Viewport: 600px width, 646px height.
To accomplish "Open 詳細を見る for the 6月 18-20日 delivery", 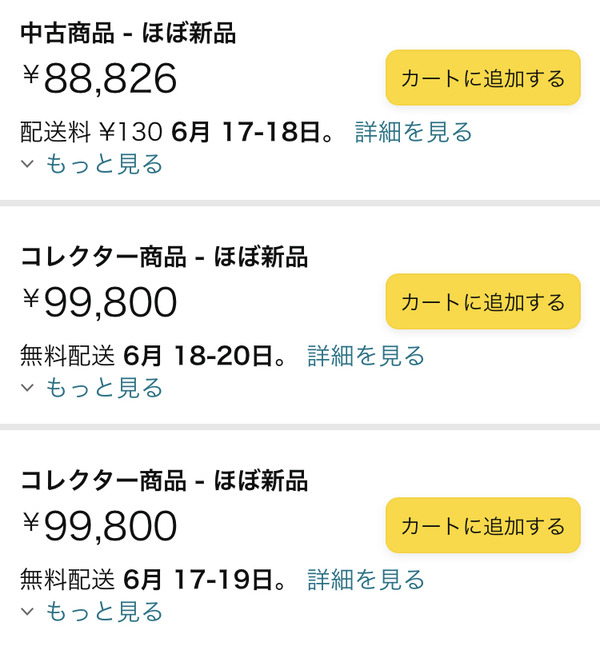I will click(366, 356).
